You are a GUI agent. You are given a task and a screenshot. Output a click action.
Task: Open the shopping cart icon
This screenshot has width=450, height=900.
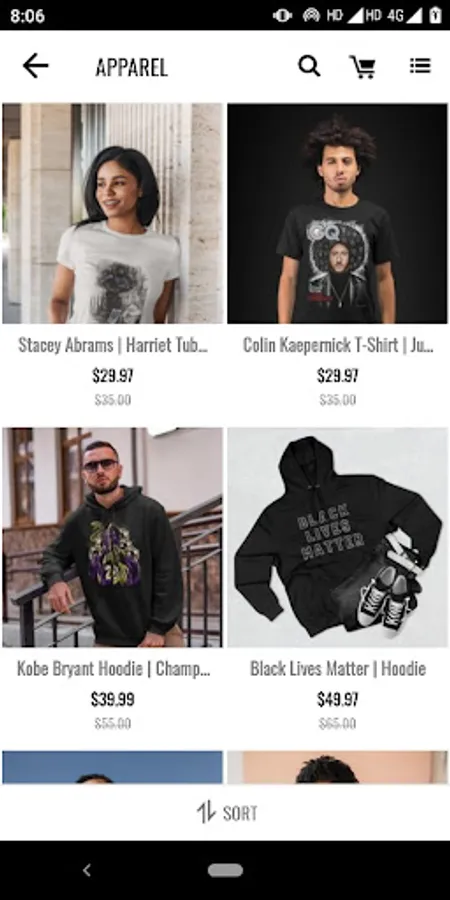(x=363, y=67)
